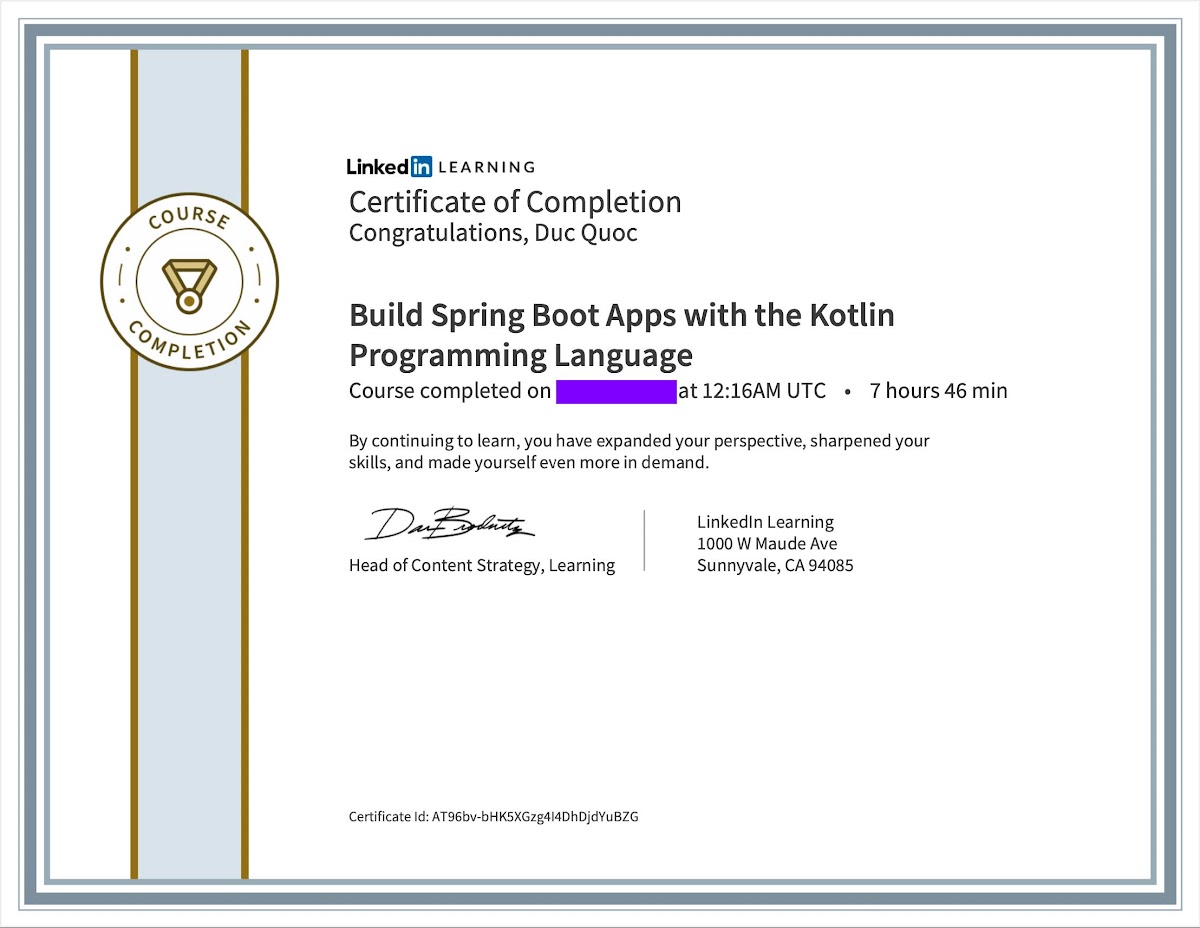Open the "Build Spring Boot Apps" course title
Image resolution: width=1200 pixels, height=928 pixels.
click(621, 315)
